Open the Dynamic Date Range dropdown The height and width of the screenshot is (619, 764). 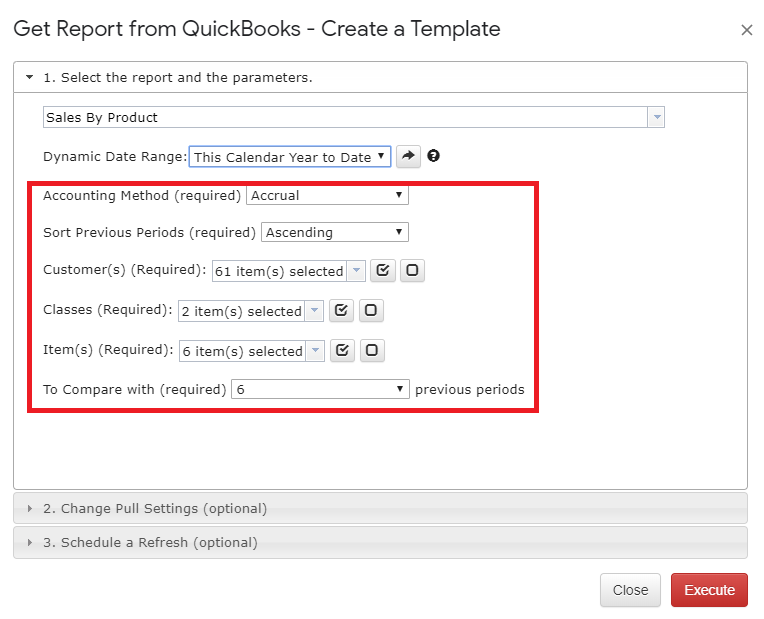[290, 157]
